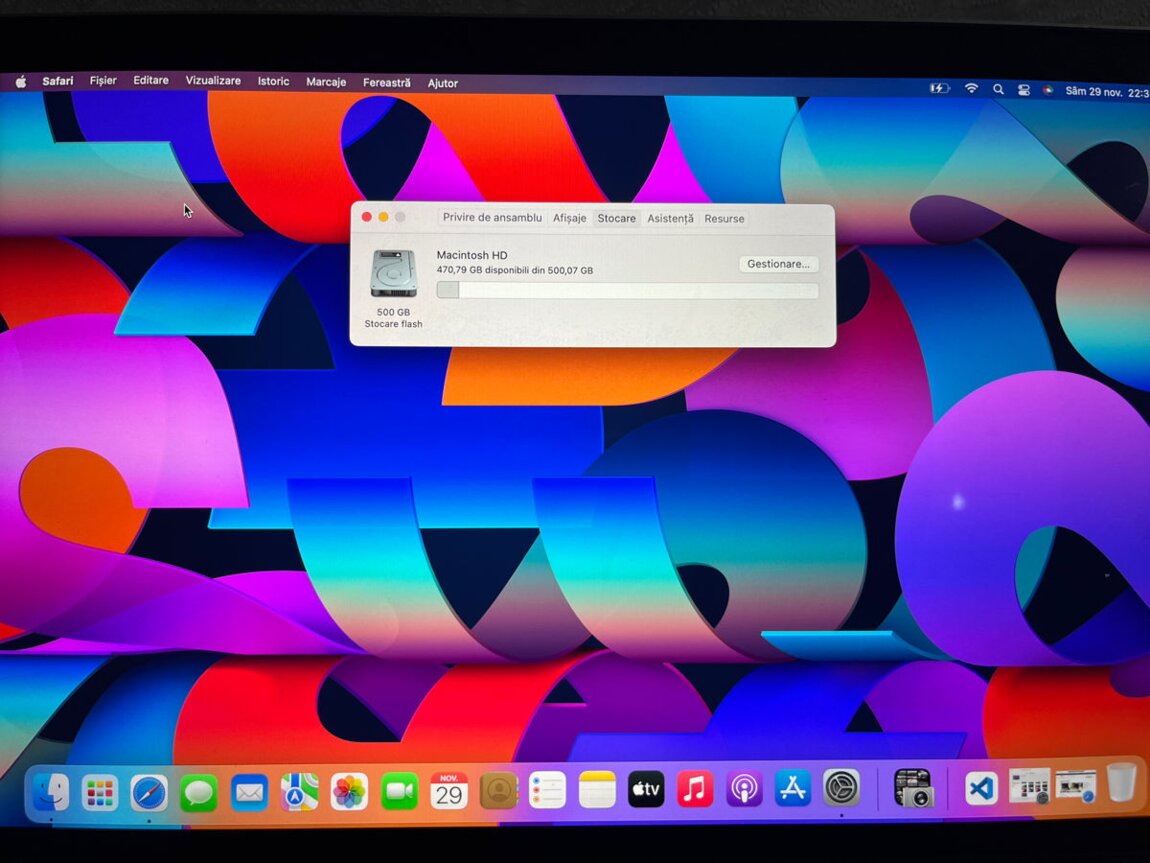The height and width of the screenshot is (863, 1150).
Task: Click the Gestionare... button
Action: coord(778,264)
